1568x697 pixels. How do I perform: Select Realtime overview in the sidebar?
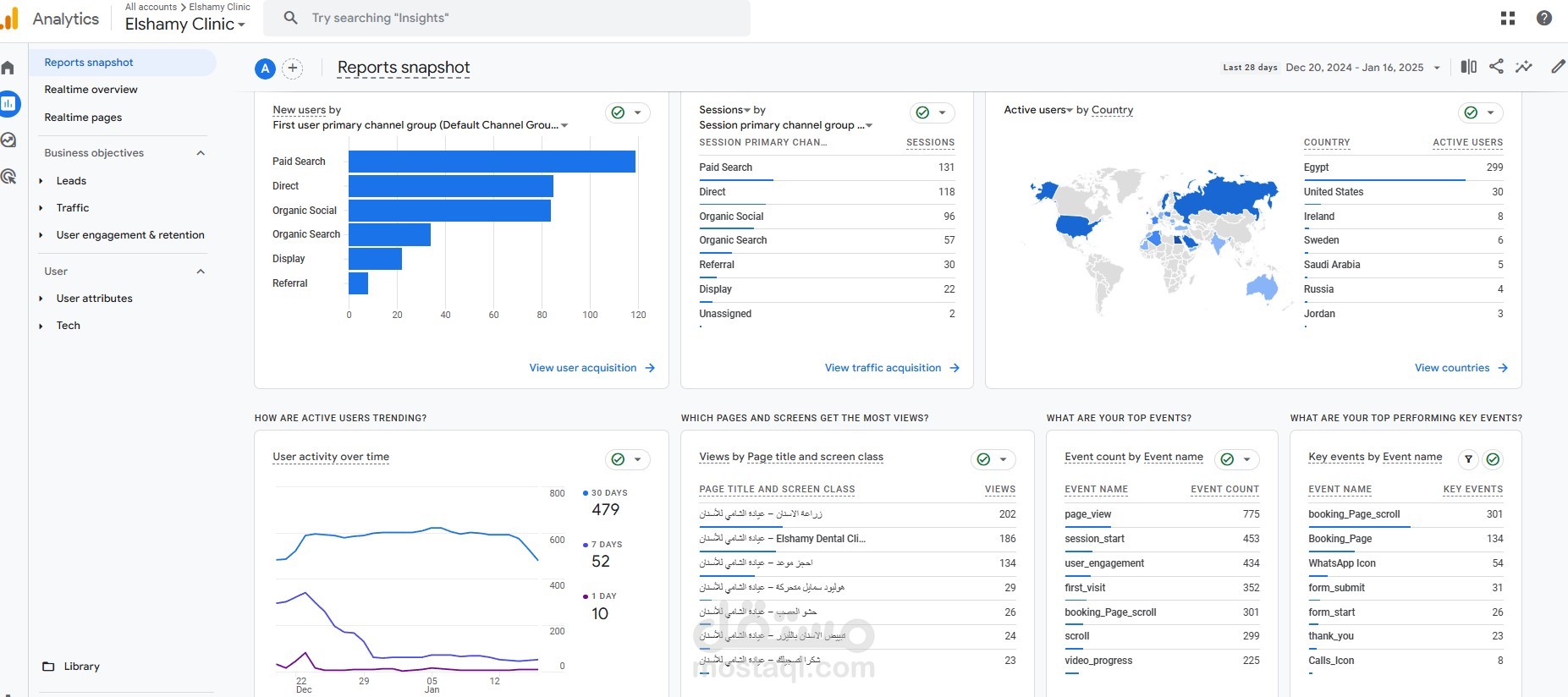coord(91,90)
